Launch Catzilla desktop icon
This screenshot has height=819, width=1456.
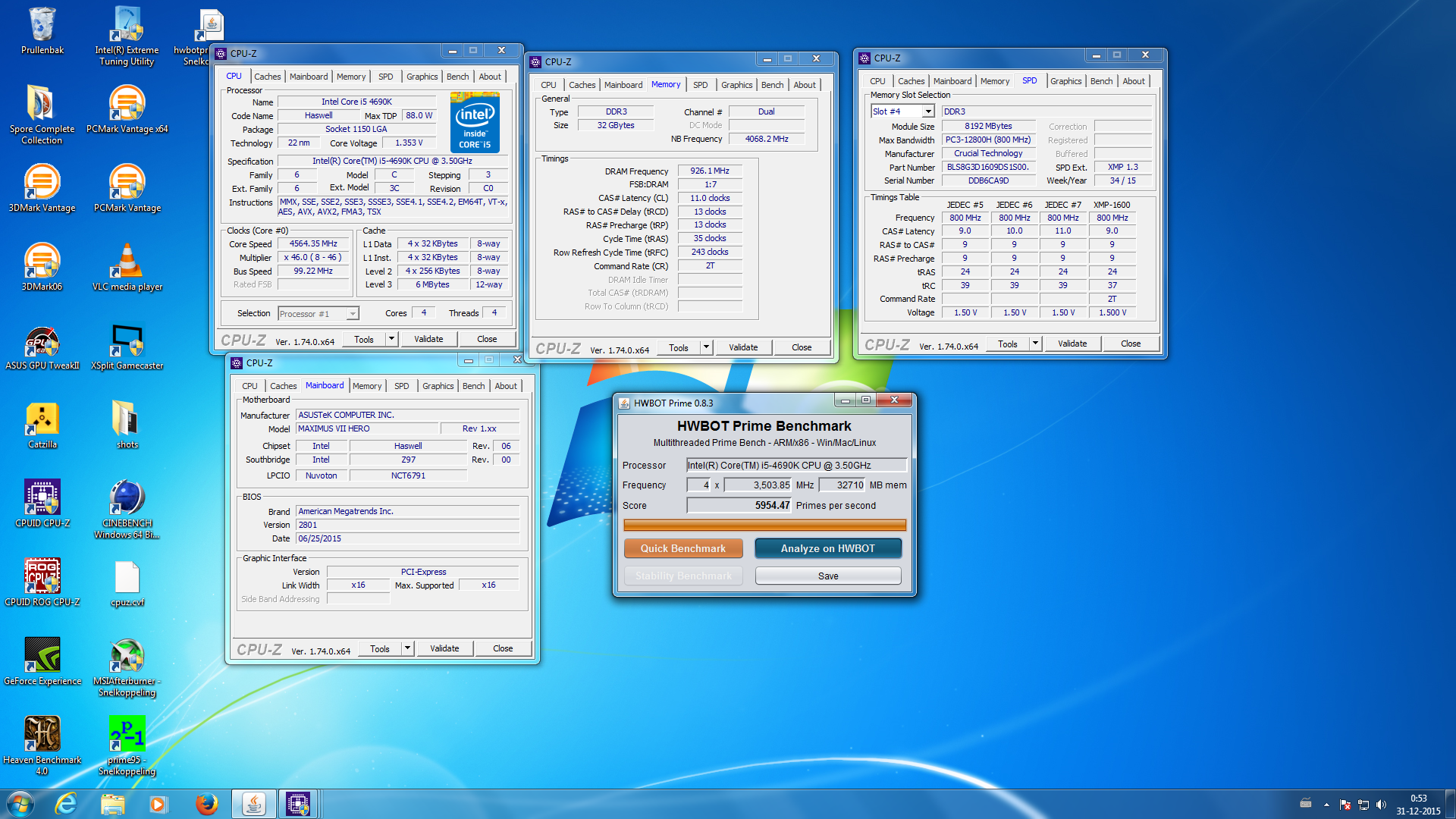42,425
